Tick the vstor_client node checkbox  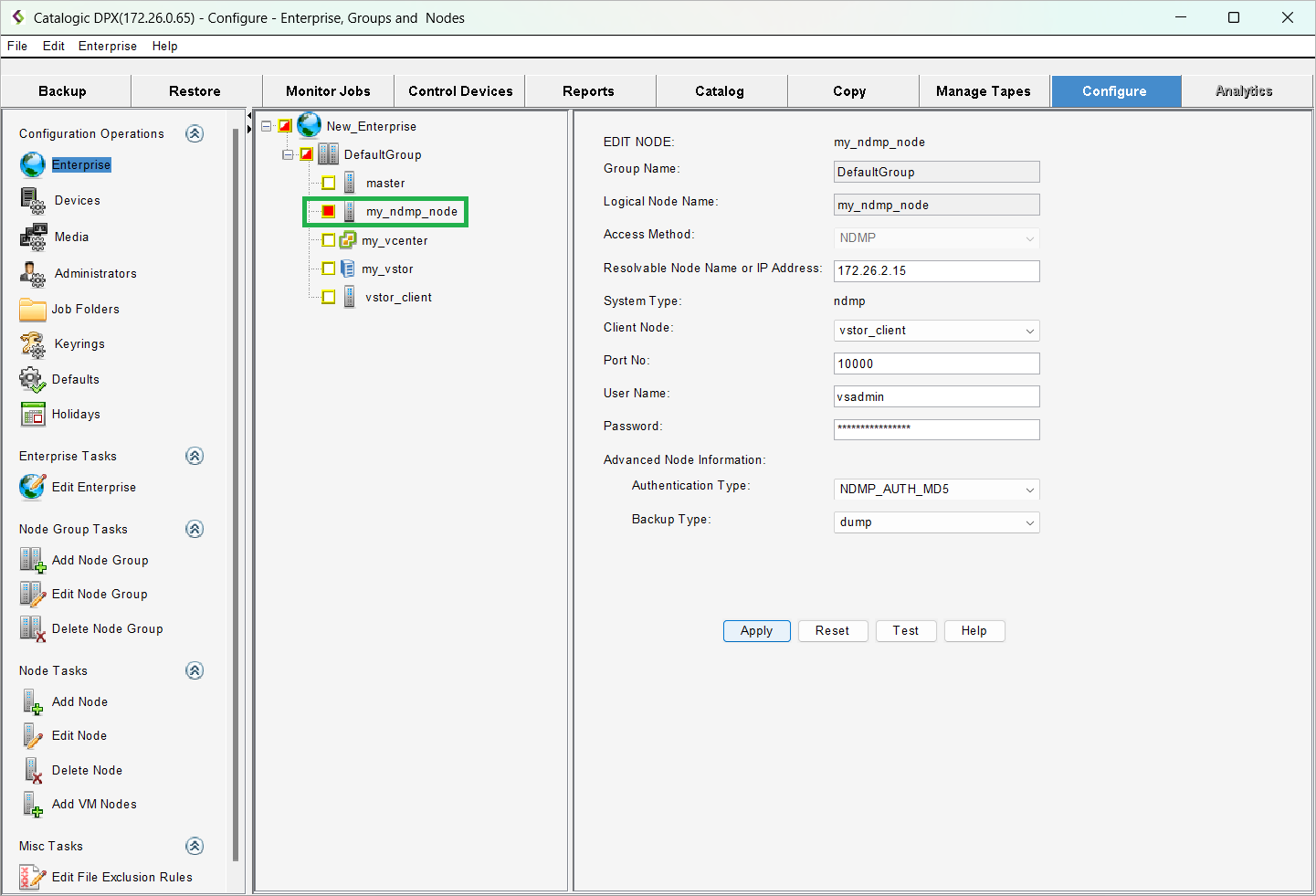329,297
